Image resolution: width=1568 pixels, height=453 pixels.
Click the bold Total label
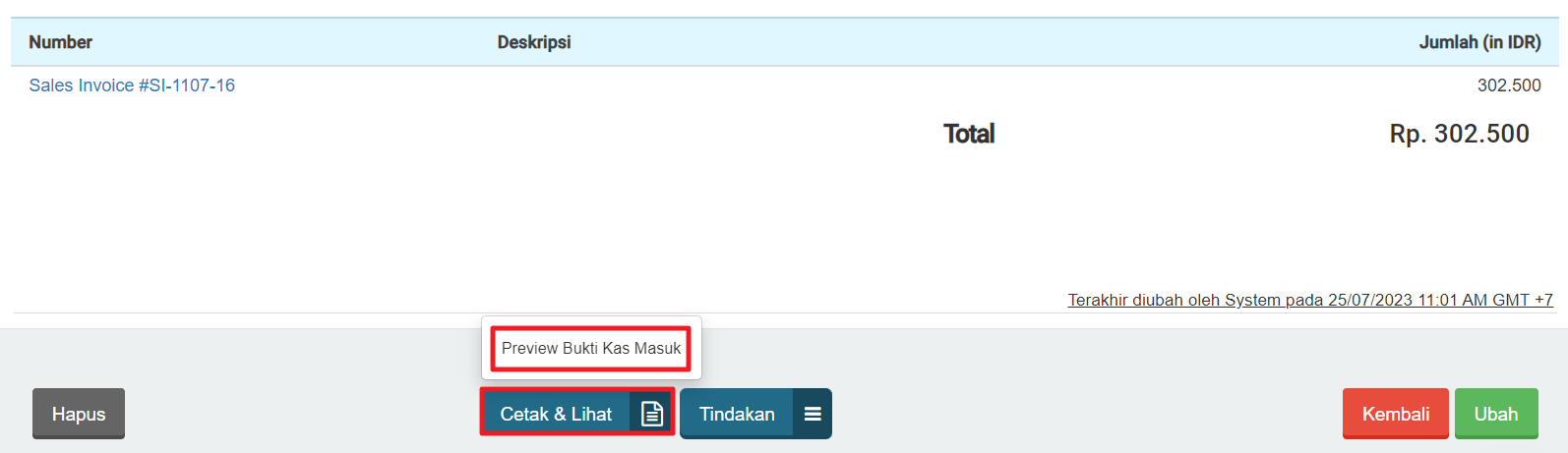tap(969, 134)
